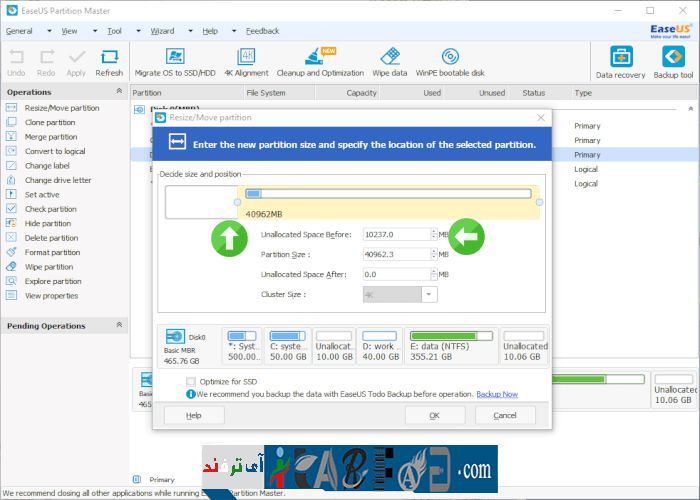Collapse the Operations panel

[120, 92]
